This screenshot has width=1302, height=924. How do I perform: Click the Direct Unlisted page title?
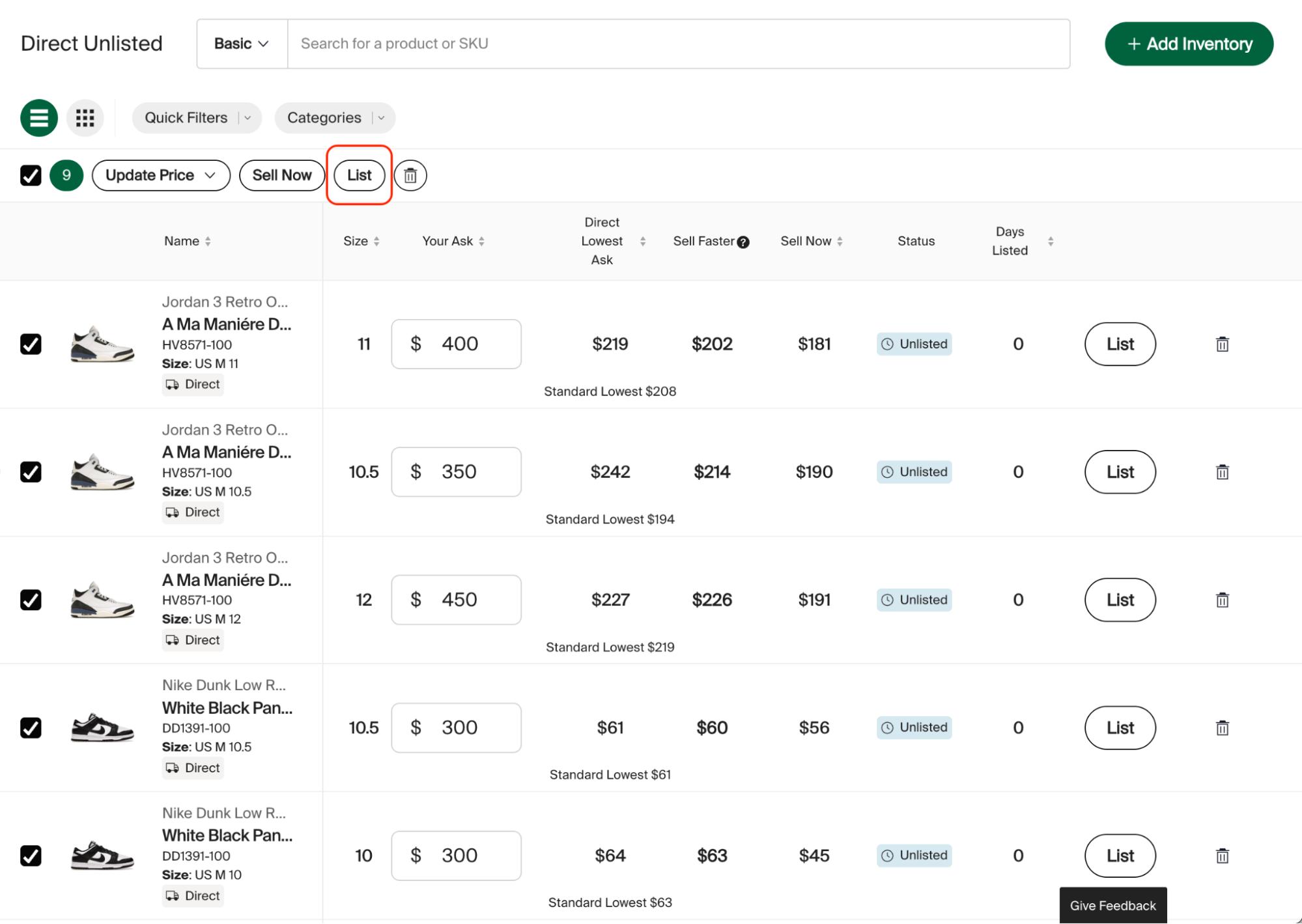(92, 44)
